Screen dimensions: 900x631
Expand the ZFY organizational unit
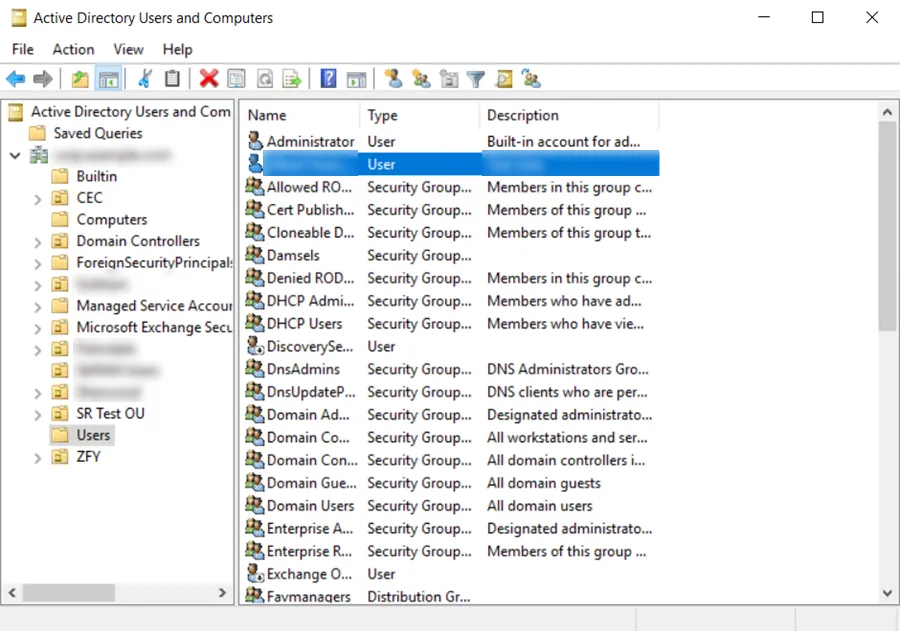pos(37,458)
